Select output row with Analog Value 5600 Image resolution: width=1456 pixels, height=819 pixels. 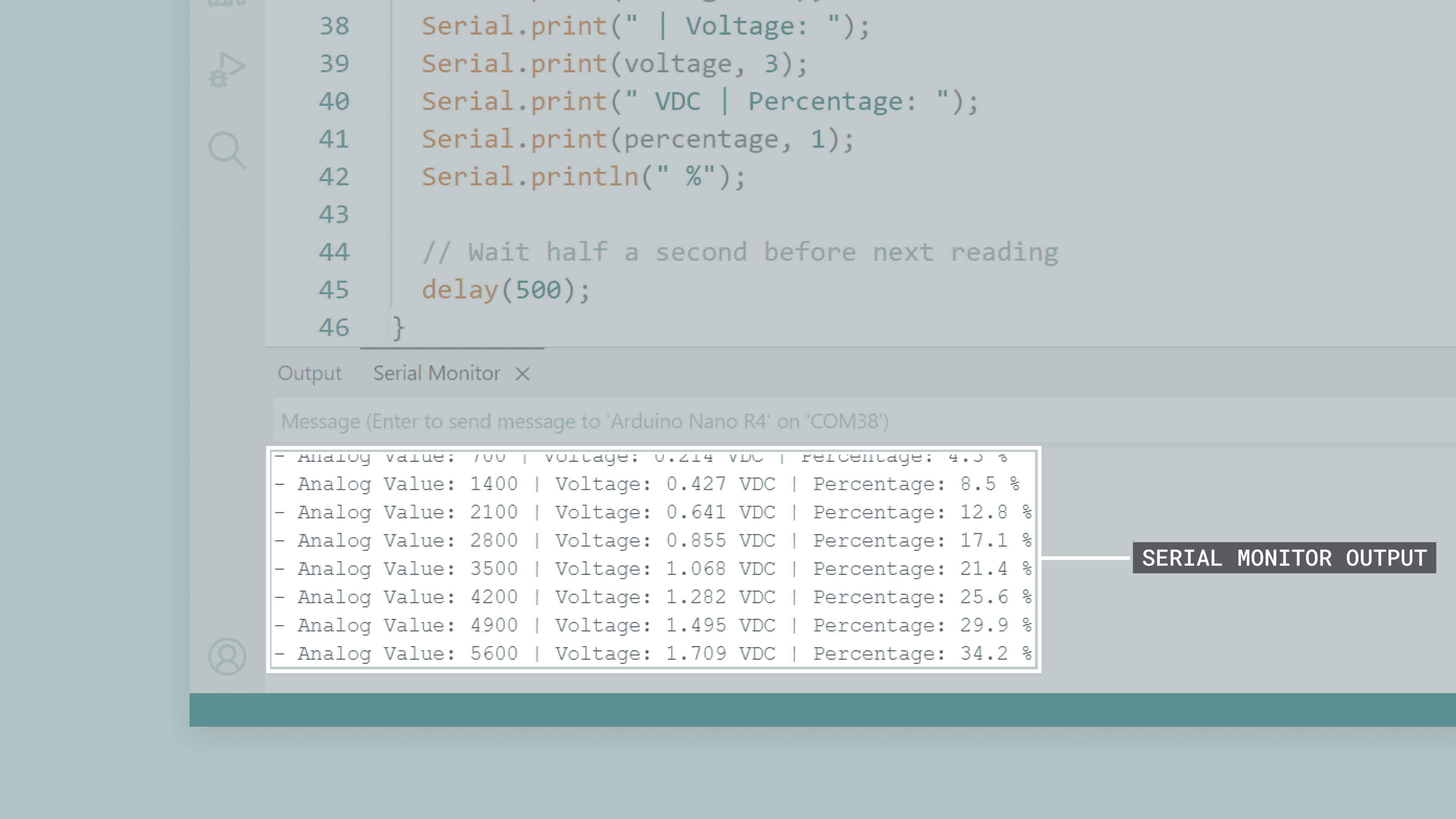point(653,653)
